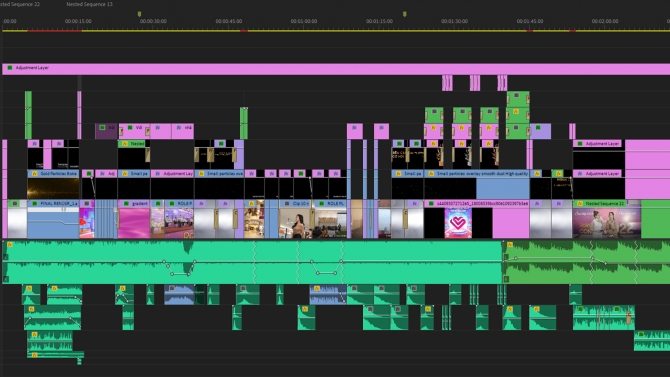Select the darker green audio clip after 00:01:45:00
The width and height of the screenshot is (670, 377).
586,262
